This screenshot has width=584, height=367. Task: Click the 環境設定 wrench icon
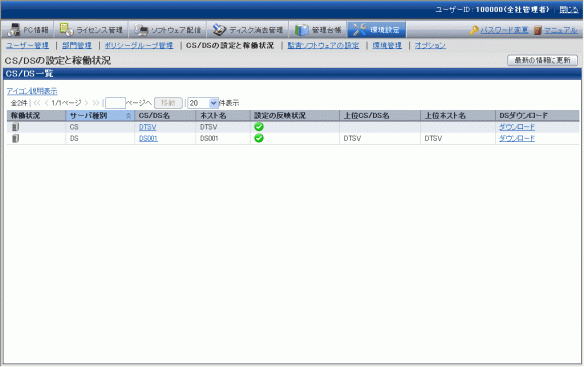(359, 30)
